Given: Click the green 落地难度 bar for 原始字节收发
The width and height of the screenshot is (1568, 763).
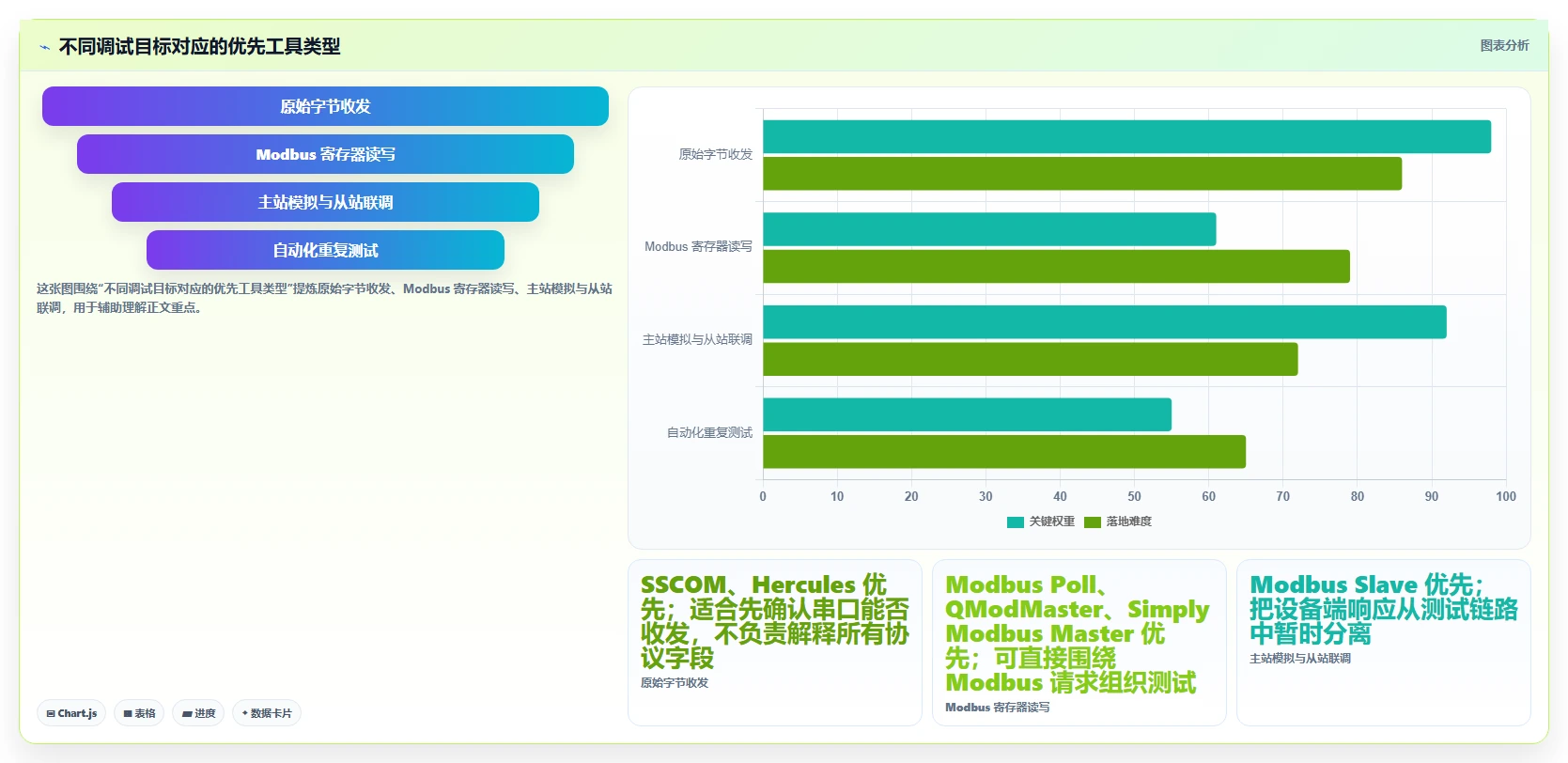Looking at the screenshot, I should point(1082,174).
